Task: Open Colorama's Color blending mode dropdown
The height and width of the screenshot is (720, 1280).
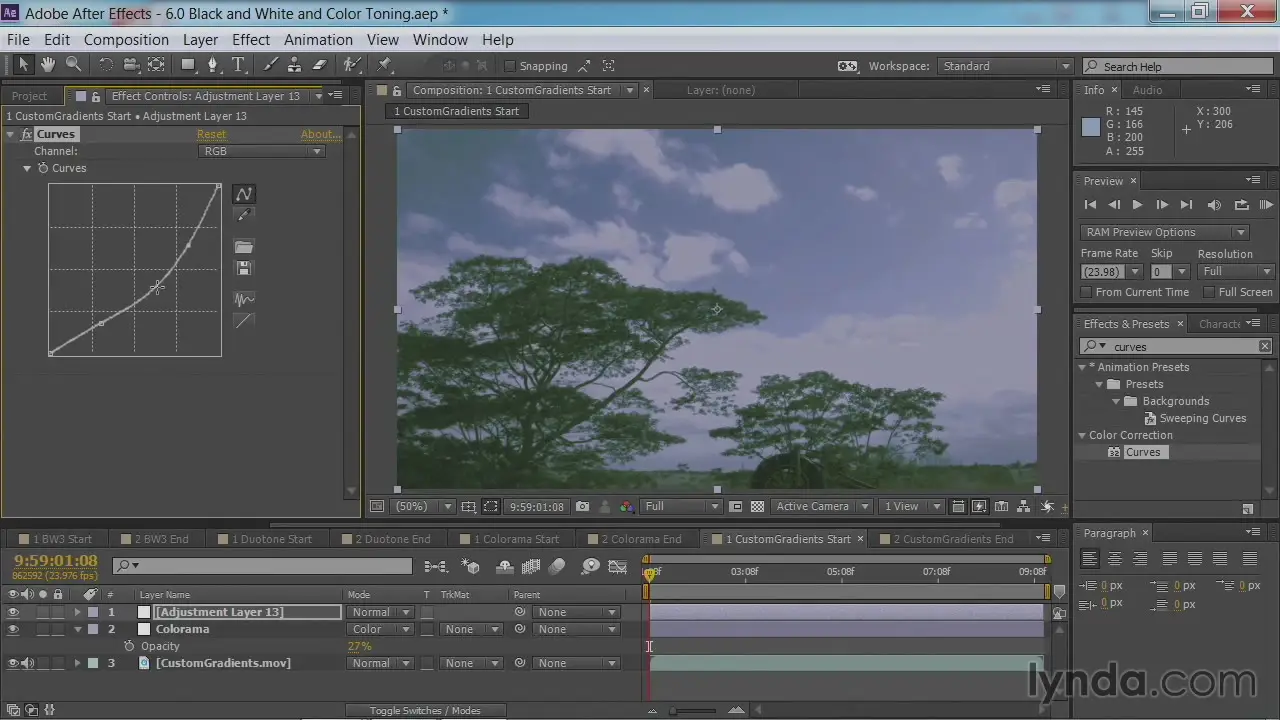Action: tap(379, 629)
